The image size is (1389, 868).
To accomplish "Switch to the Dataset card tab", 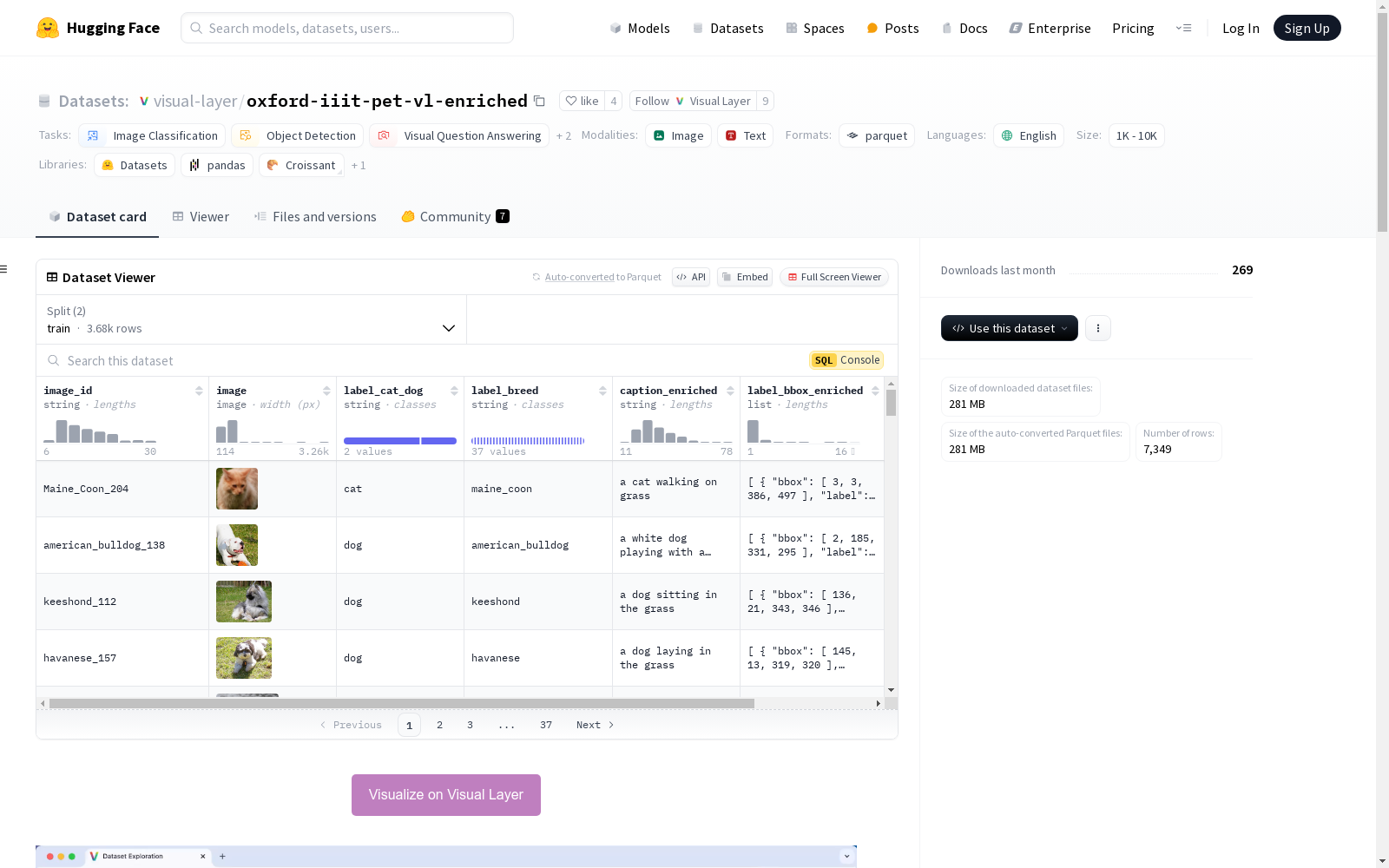I will pos(97,216).
